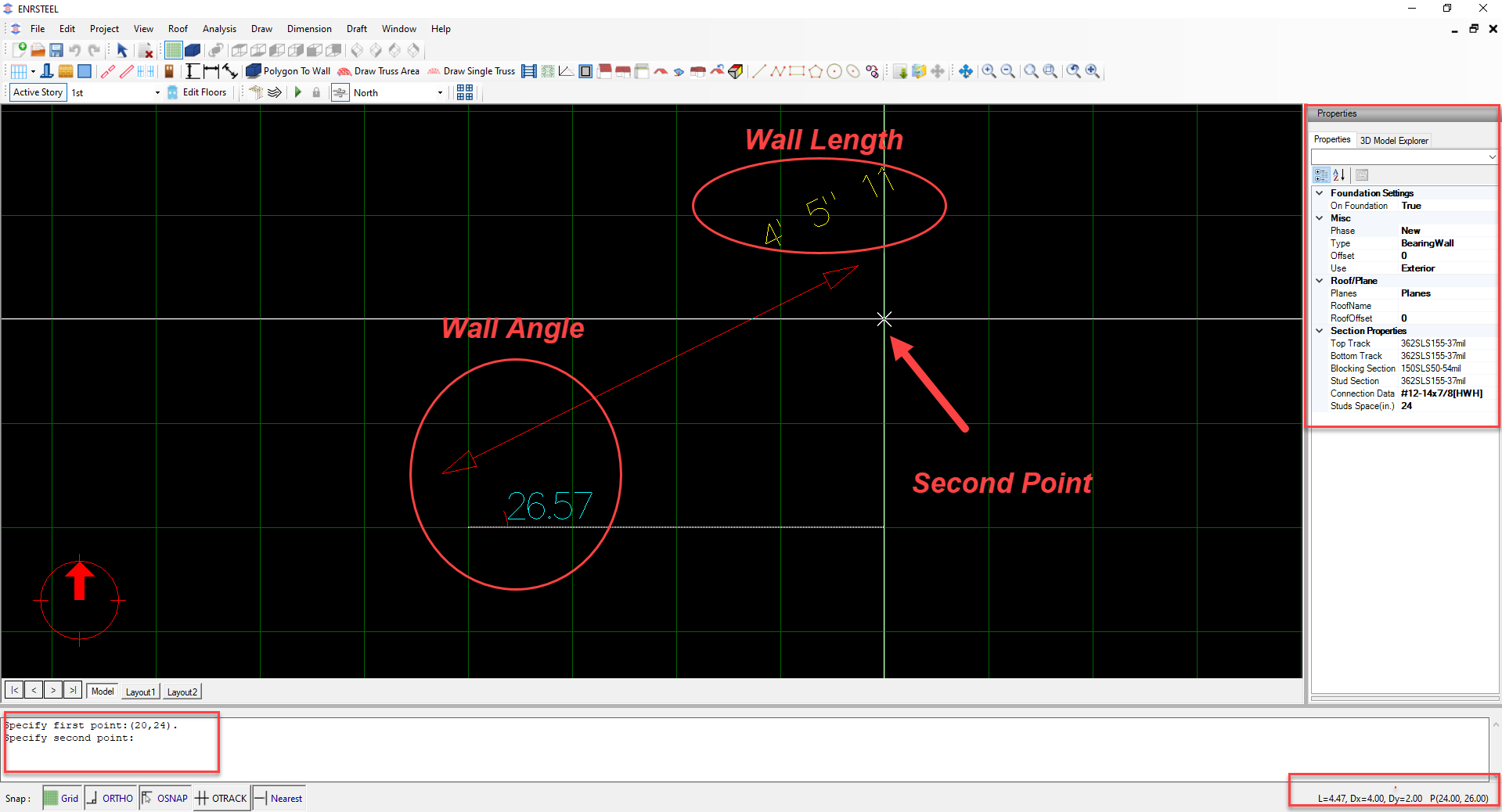Screen dimensions: 1502x812
Task: Click the Edit Floors button
Action: 197,92
